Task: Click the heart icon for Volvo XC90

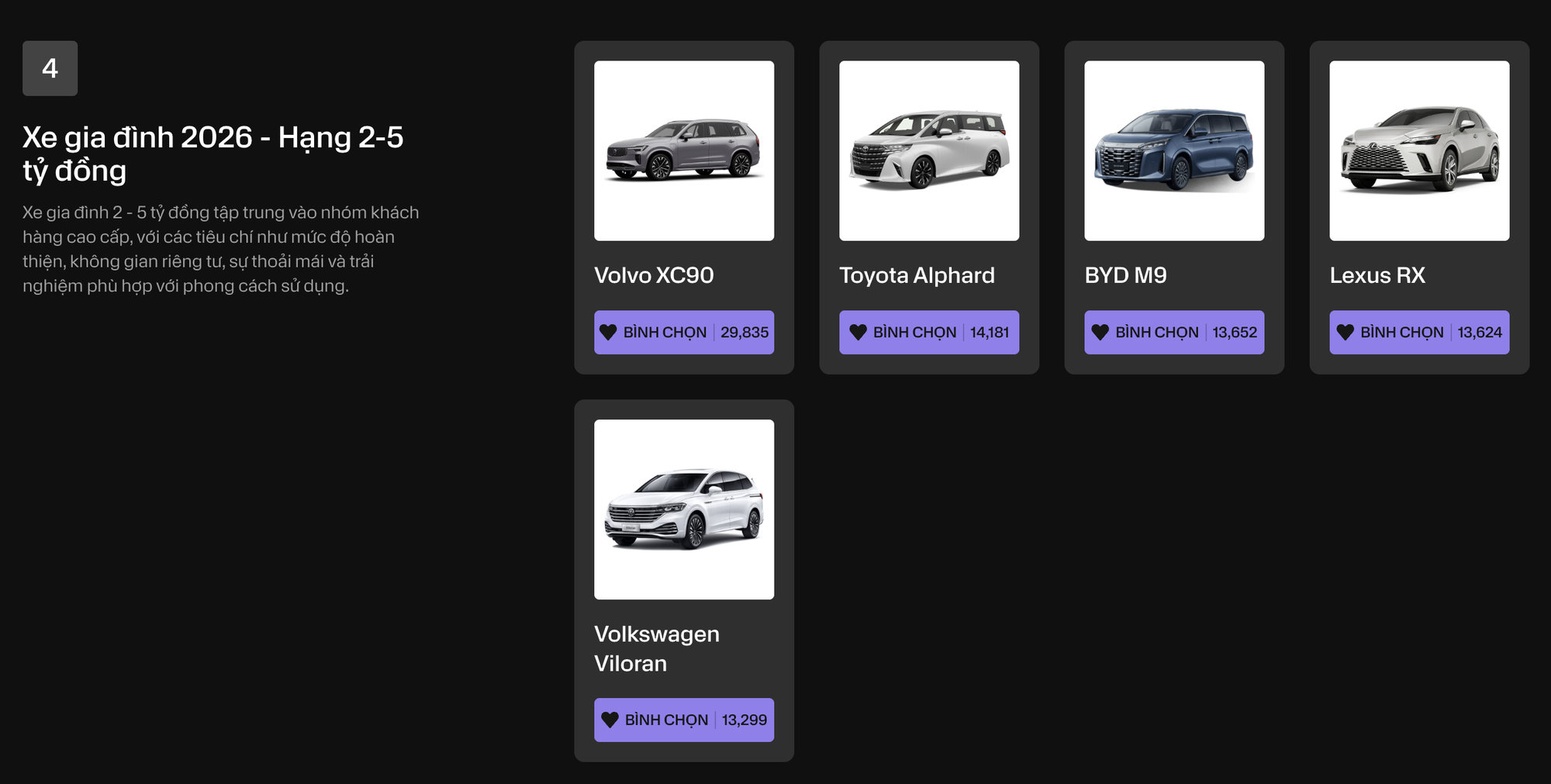Action: click(x=609, y=332)
